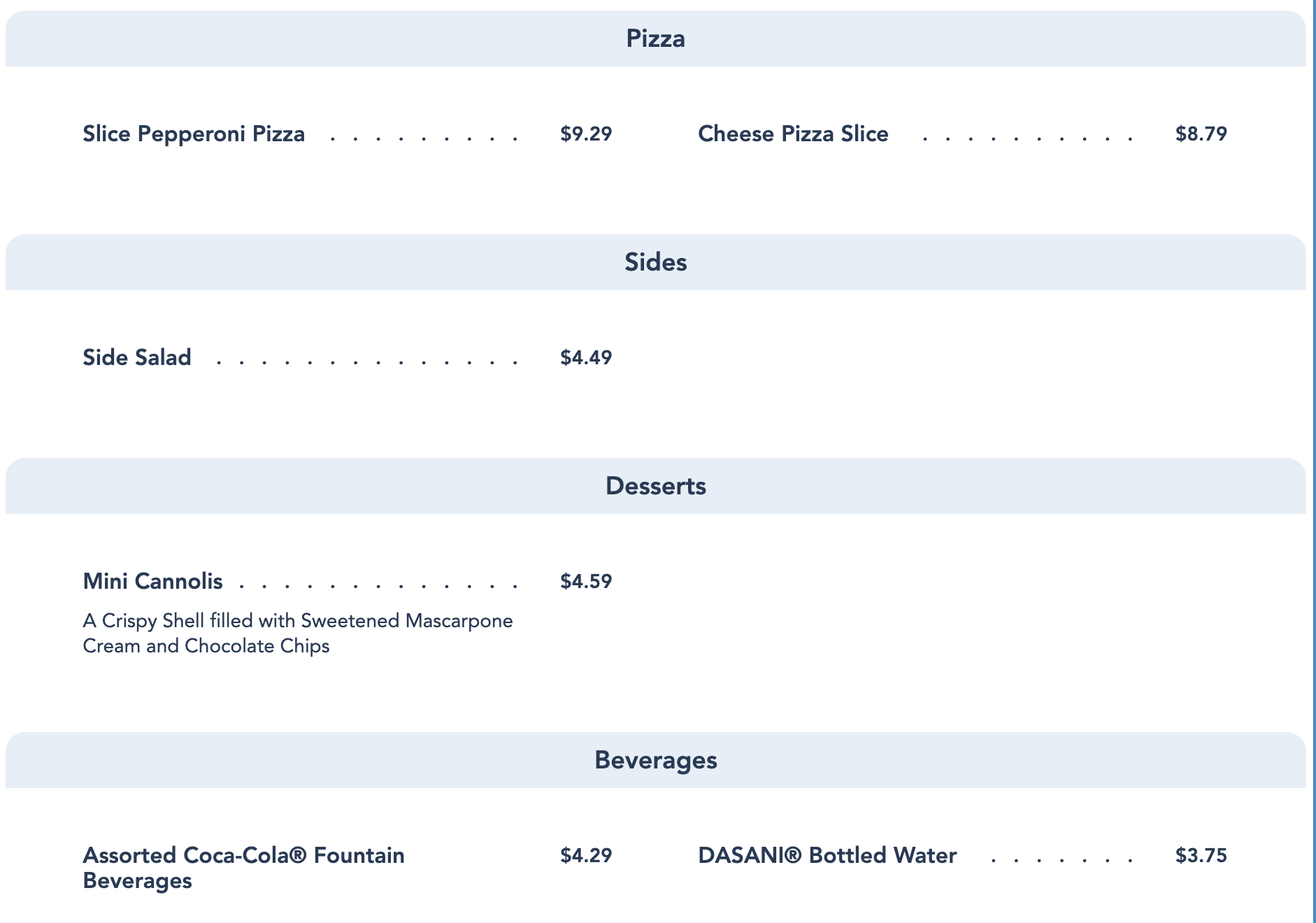Screen dimensions: 1316x923
Task: Select the Mini Cannolis menu item
Action: click(x=152, y=581)
